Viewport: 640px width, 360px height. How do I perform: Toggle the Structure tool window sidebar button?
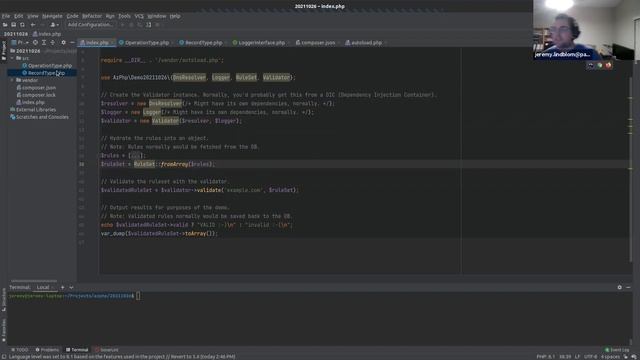click(4, 300)
